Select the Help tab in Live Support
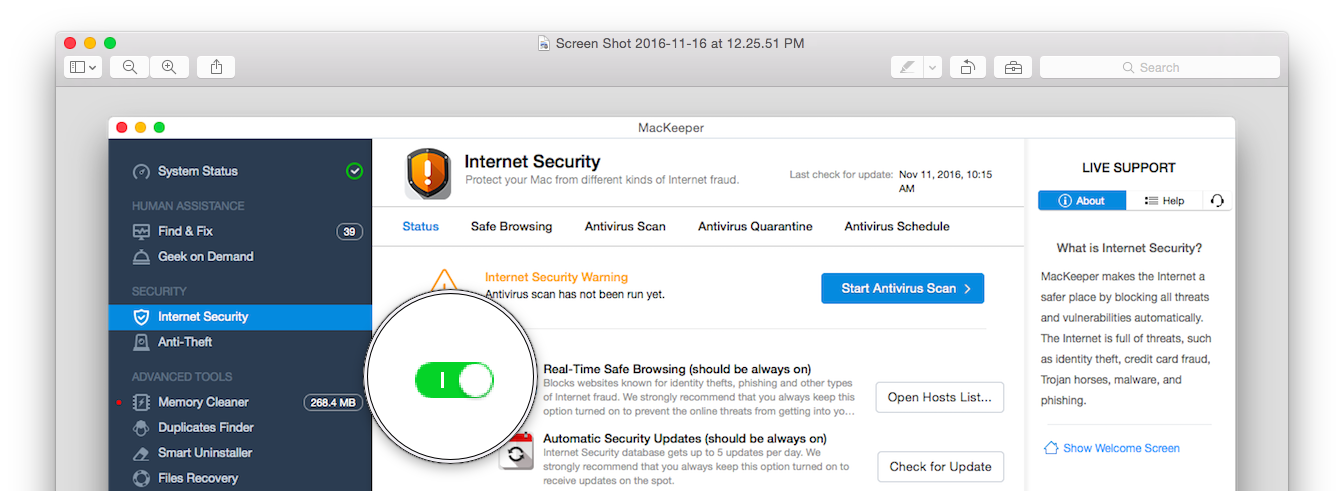The height and width of the screenshot is (491, 1344). [x=1164, y=201]
